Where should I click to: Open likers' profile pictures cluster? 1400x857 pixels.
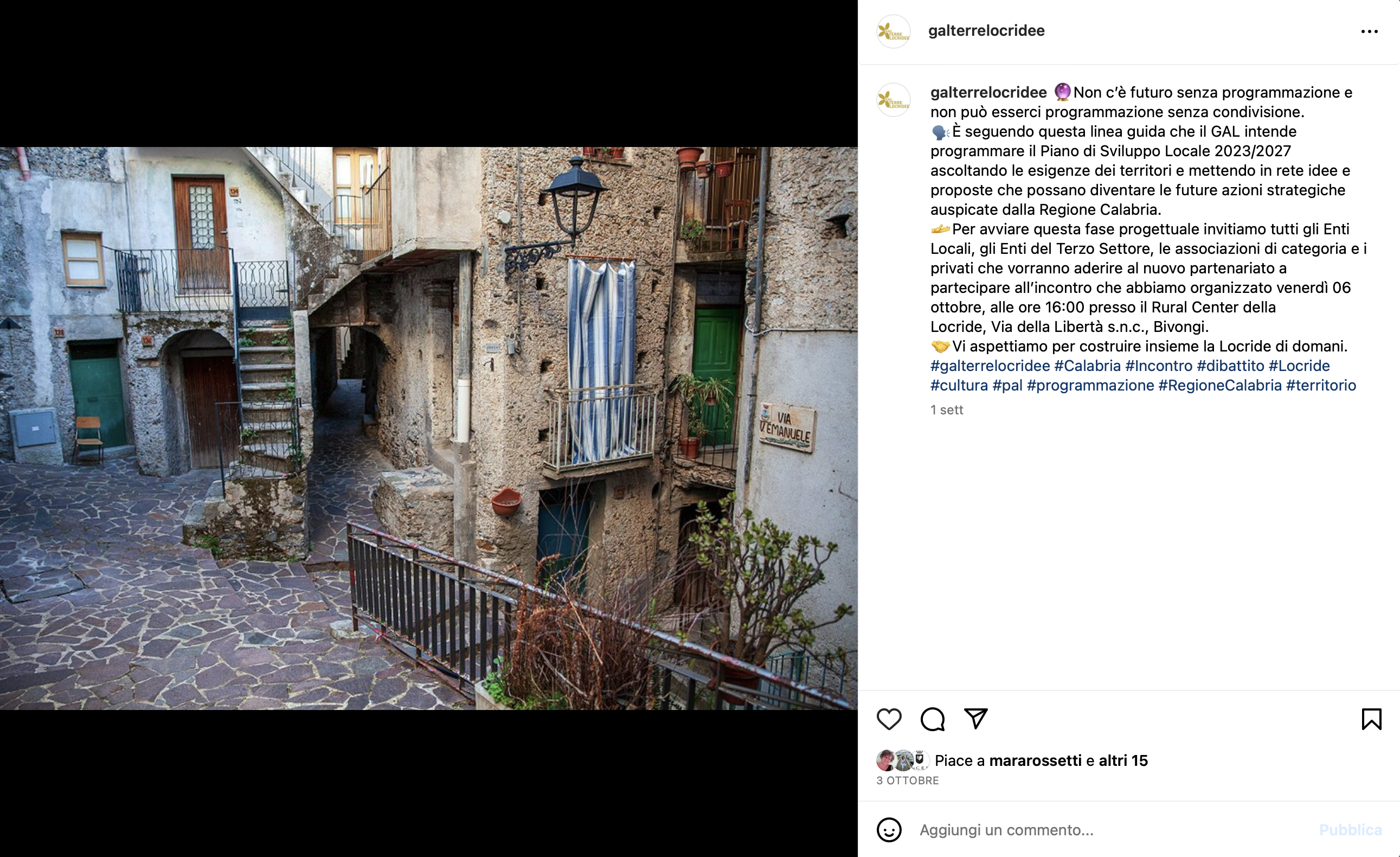(x=902, y=760)
